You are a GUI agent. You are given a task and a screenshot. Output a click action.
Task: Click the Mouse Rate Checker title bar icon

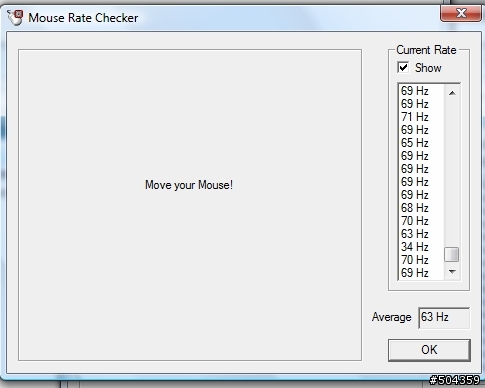pos(15,17)
